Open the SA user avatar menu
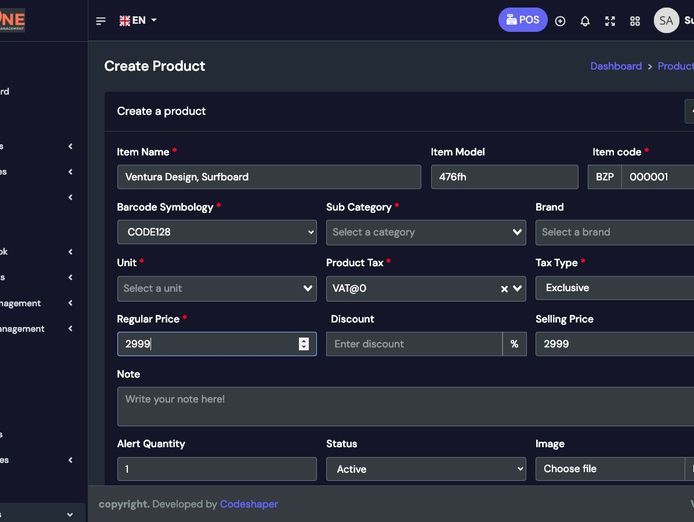Viewport: 694px width, 522px height. tap(666, 20)
